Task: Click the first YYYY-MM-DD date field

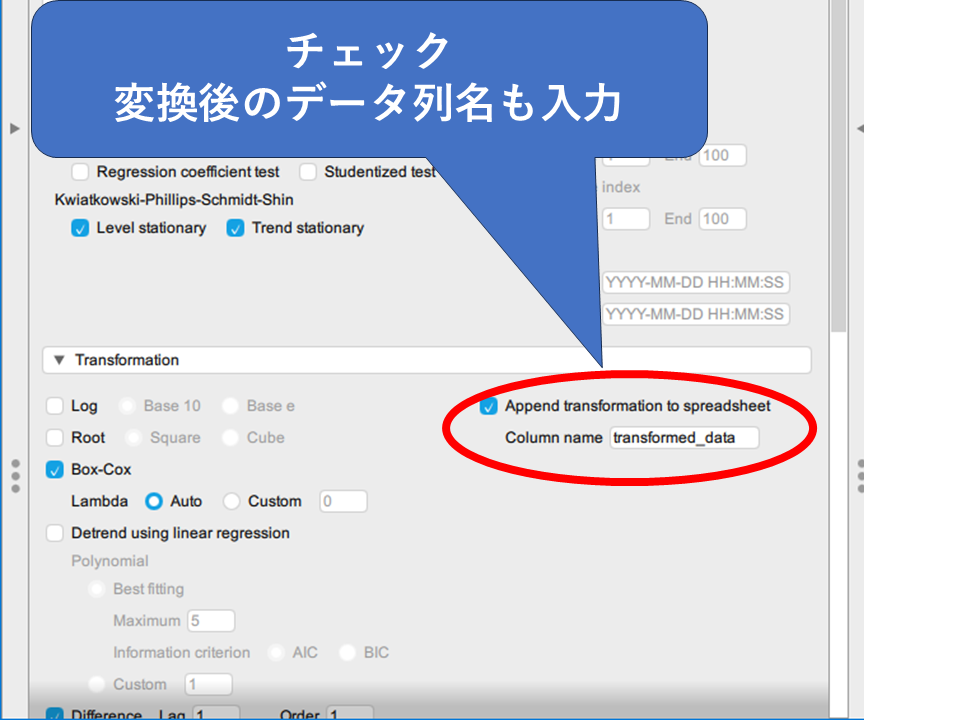Action: pyautogui.click(x=695, y=283)
